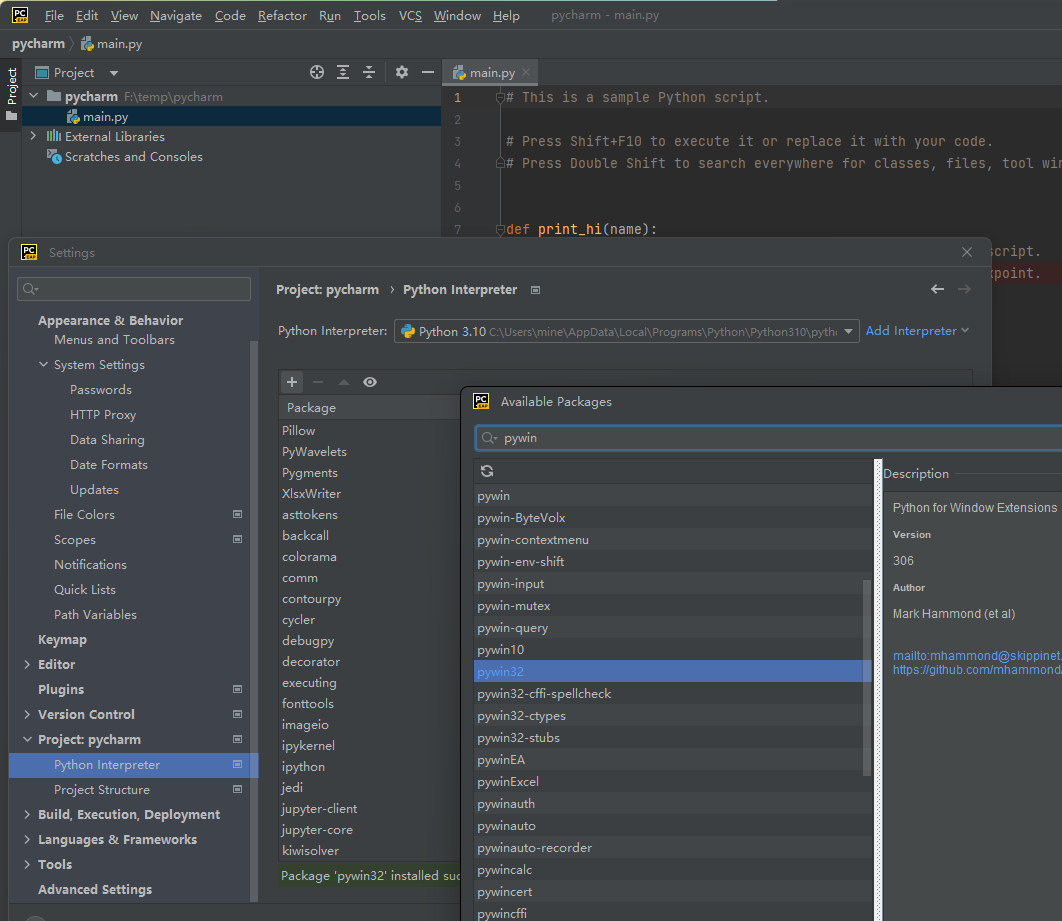The image size is (1062, 921).
Task: Select ipython in installed packages
Action: [303, 767]
